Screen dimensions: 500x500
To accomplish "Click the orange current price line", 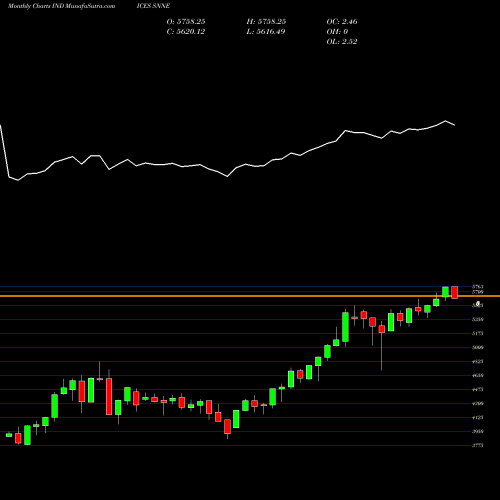I will point(250,296).
